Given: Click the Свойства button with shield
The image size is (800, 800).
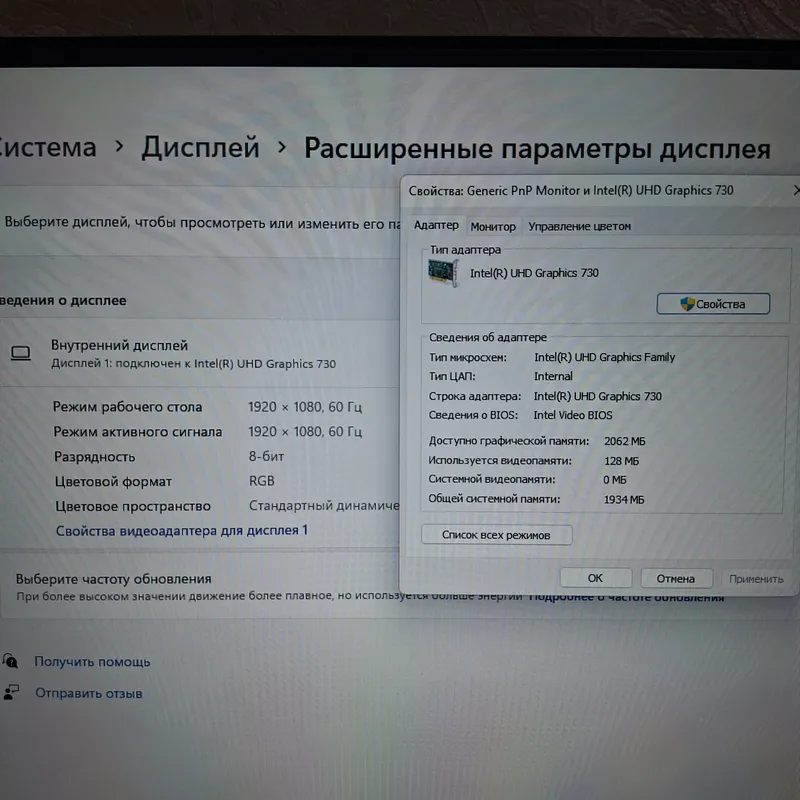Looking at the screenshot, I should [x=713, y=304].
